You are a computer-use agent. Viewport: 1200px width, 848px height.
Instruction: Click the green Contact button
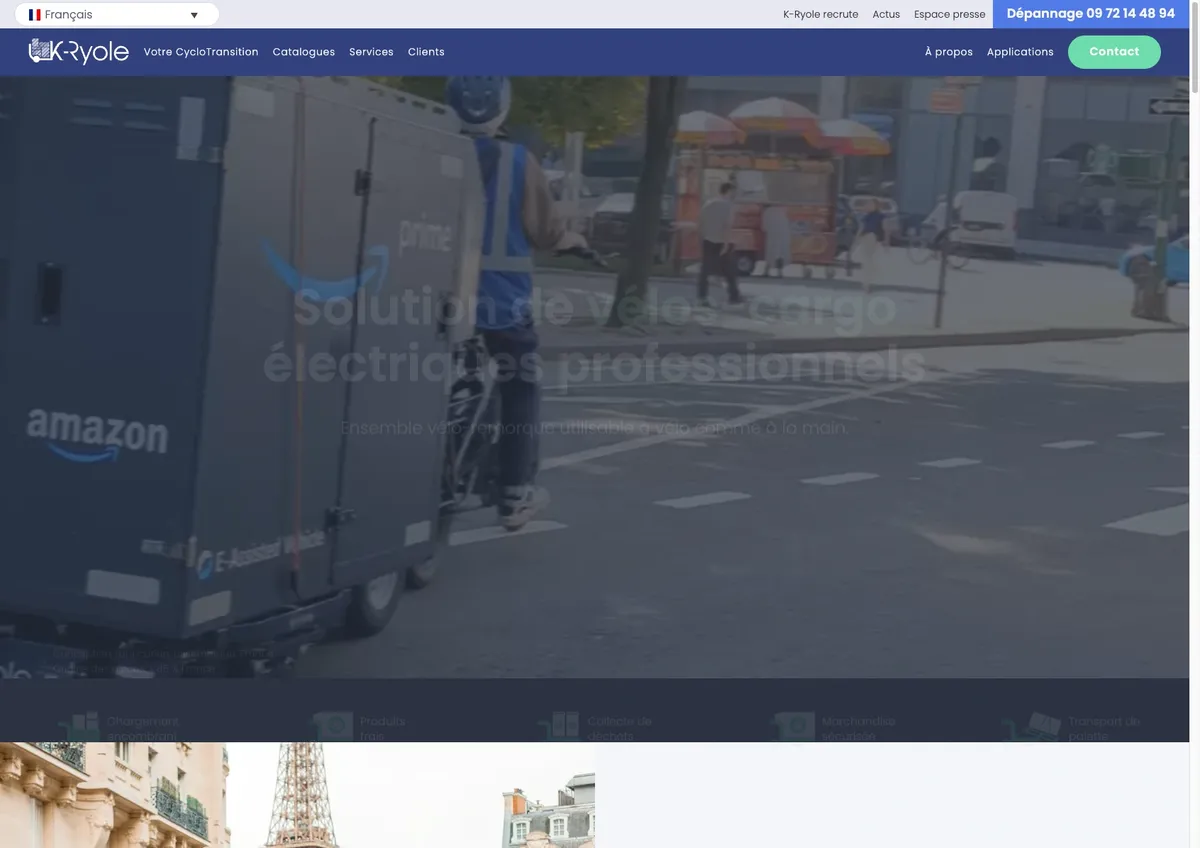(1114, 52)
